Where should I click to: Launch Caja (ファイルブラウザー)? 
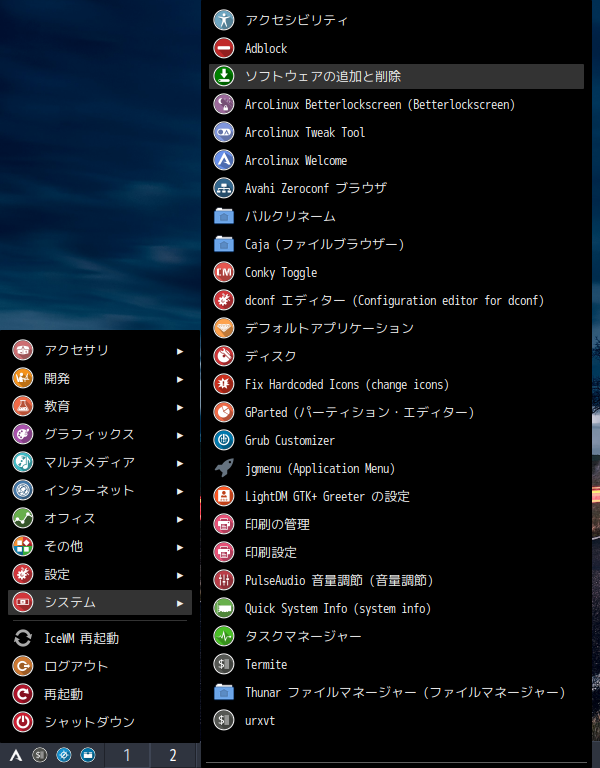click(x=396, y=244)
